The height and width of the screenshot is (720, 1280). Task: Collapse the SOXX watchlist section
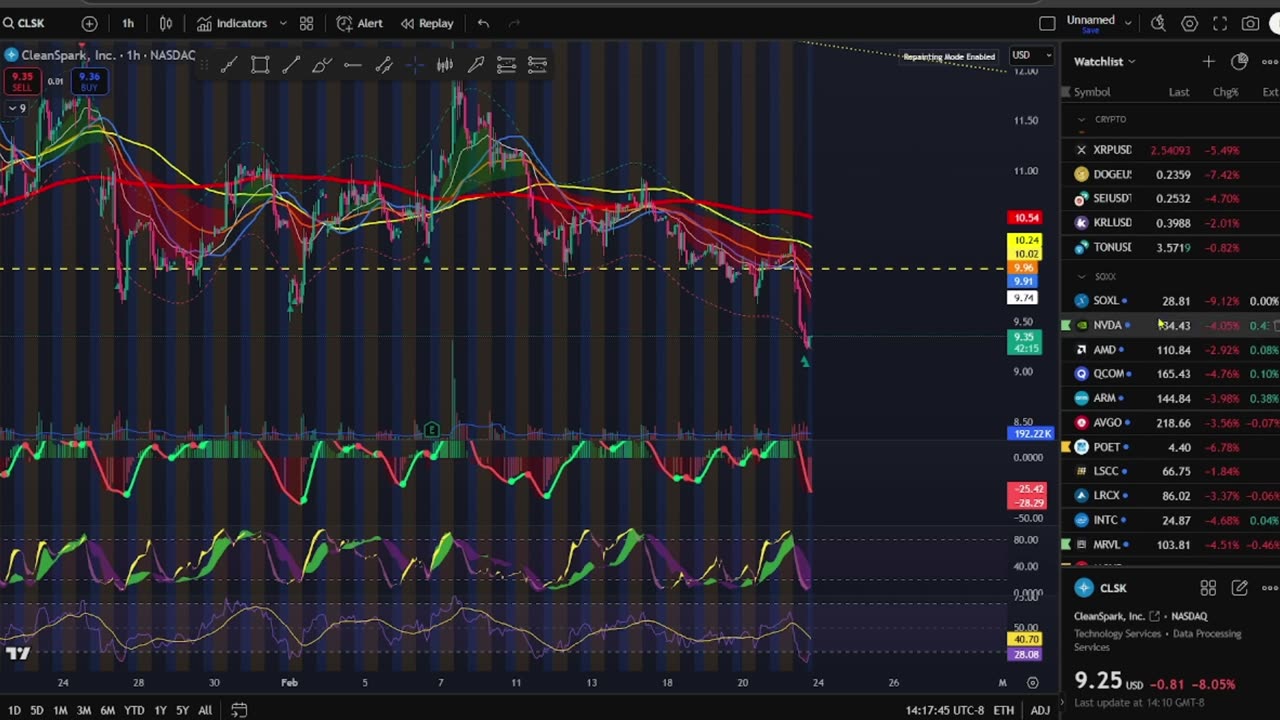coord(1081,276)
